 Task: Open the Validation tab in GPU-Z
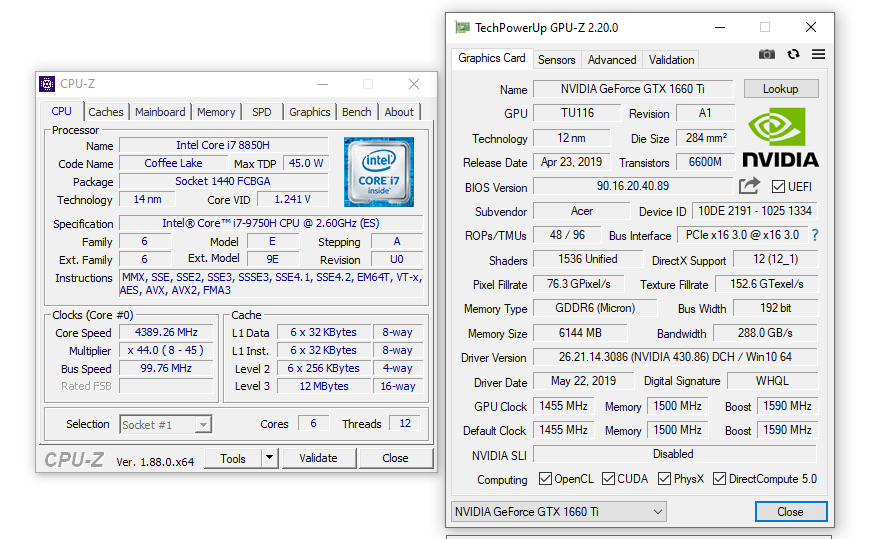(671, 60)
